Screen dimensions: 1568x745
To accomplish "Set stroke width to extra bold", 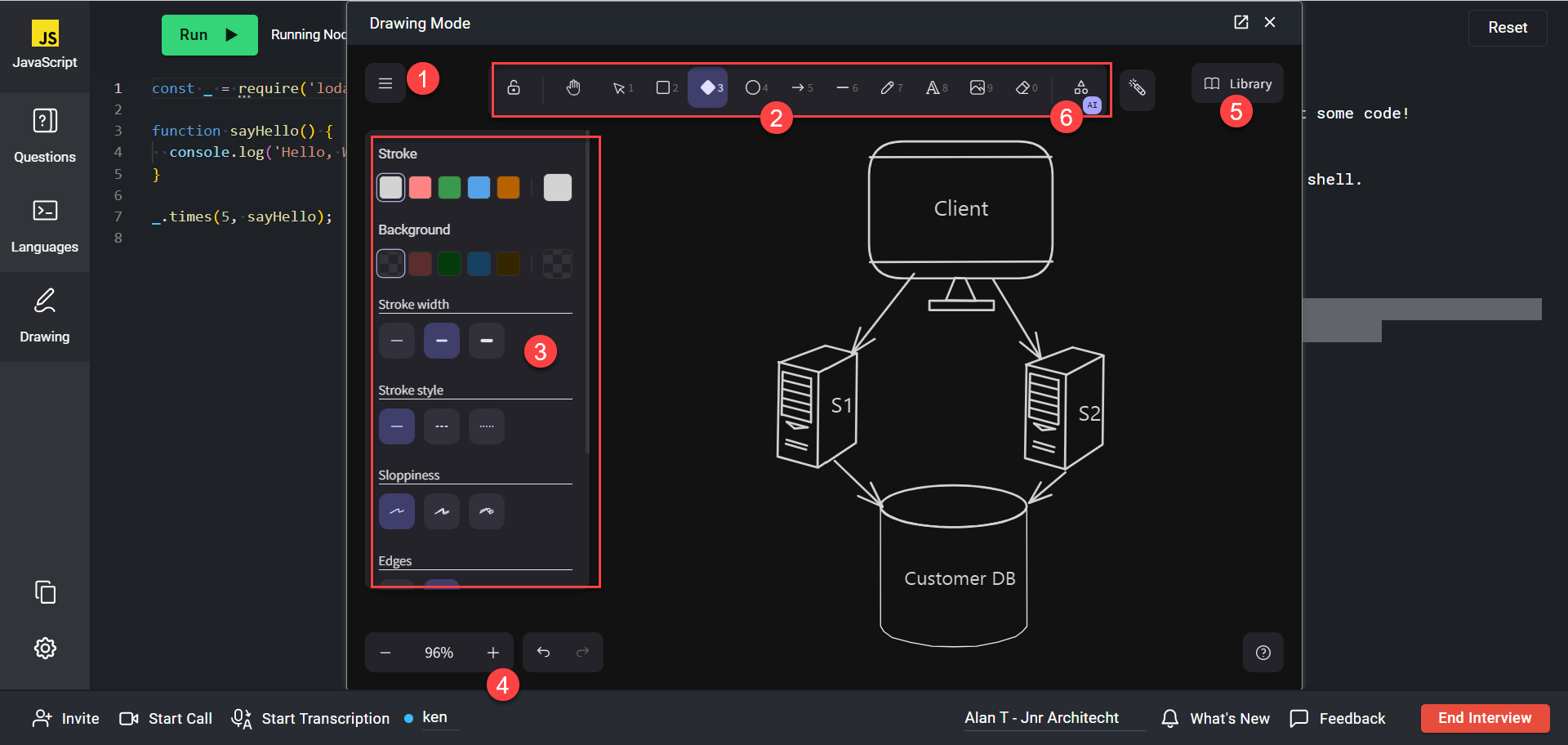I will point(486,341).
